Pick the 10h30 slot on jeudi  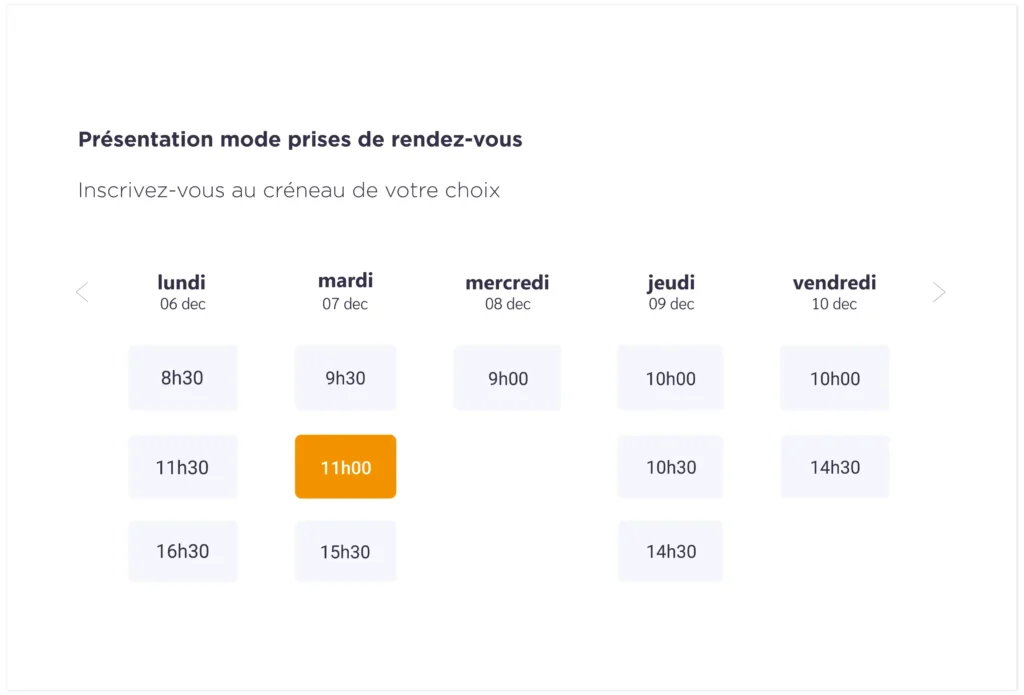pos(671,467)
